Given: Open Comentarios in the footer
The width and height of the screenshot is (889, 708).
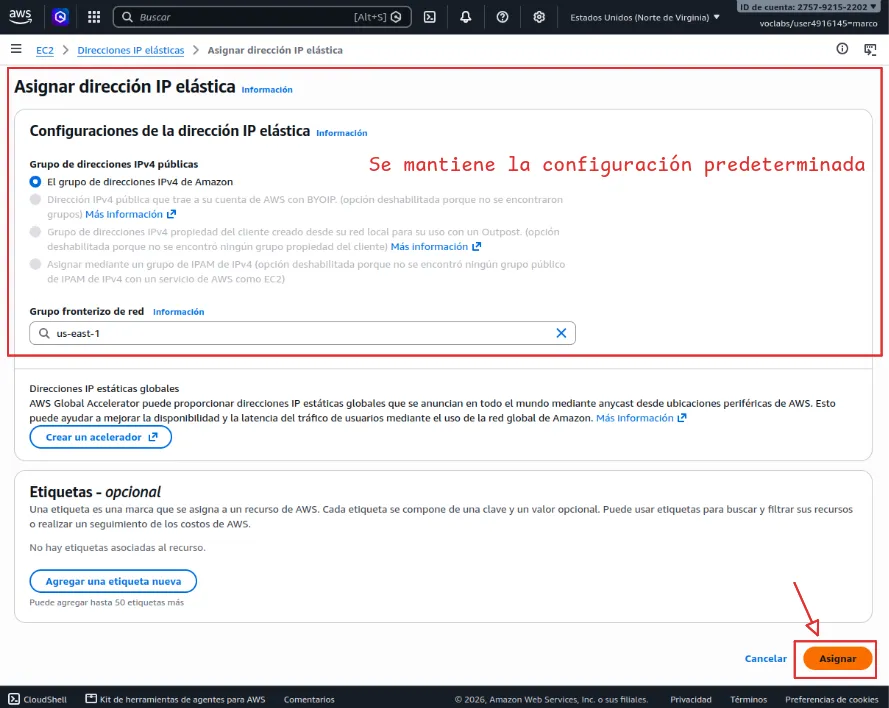Looking at the screenshot, I should click(309, 699).
